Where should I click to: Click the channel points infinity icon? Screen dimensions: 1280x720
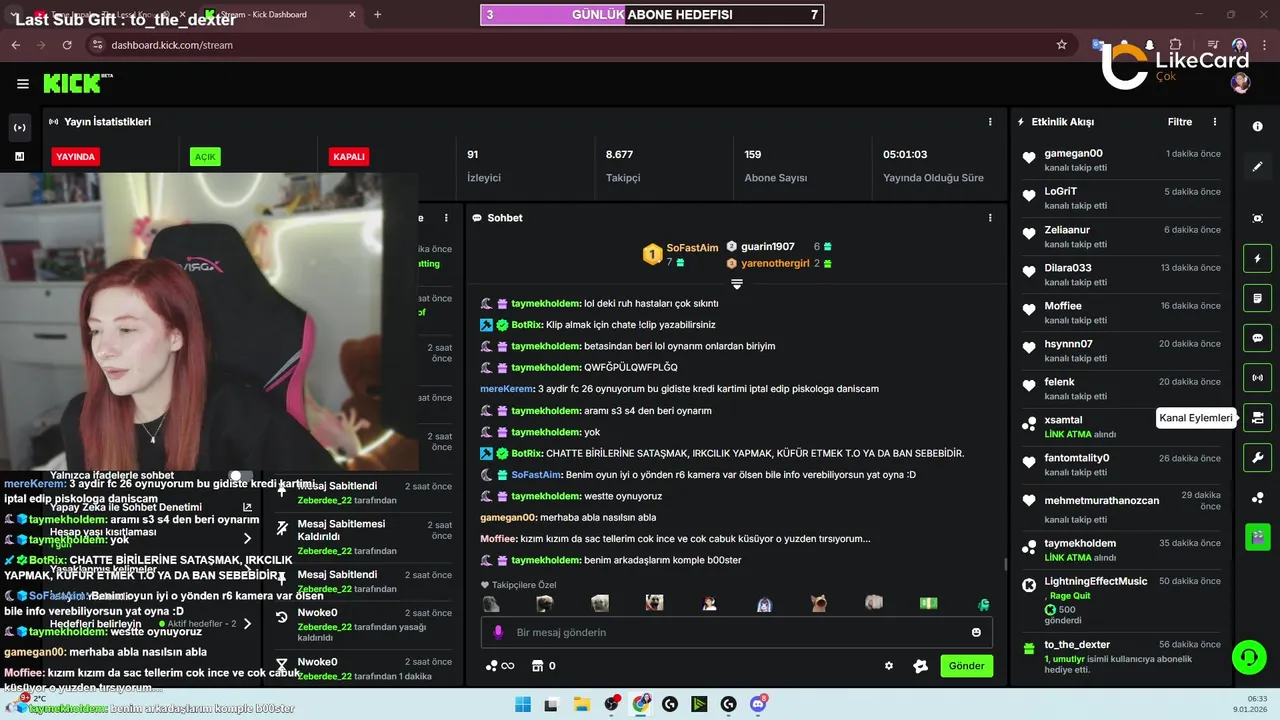coord(499,666)
